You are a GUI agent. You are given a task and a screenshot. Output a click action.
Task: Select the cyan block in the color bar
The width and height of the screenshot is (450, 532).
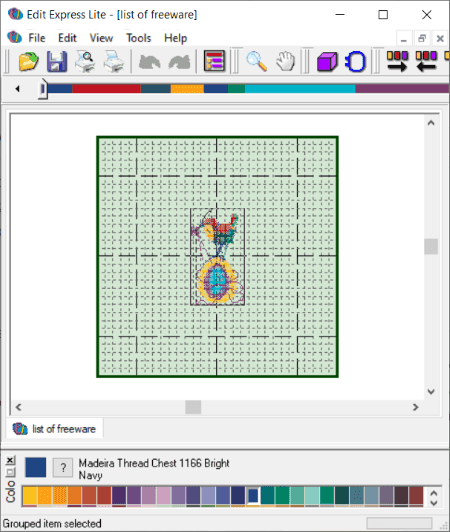tap(300, 89)
